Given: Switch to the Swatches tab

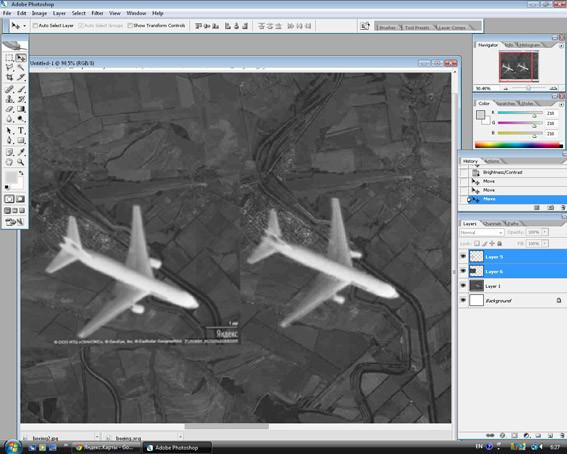Looking at the screenshot, I should (507, 104).
